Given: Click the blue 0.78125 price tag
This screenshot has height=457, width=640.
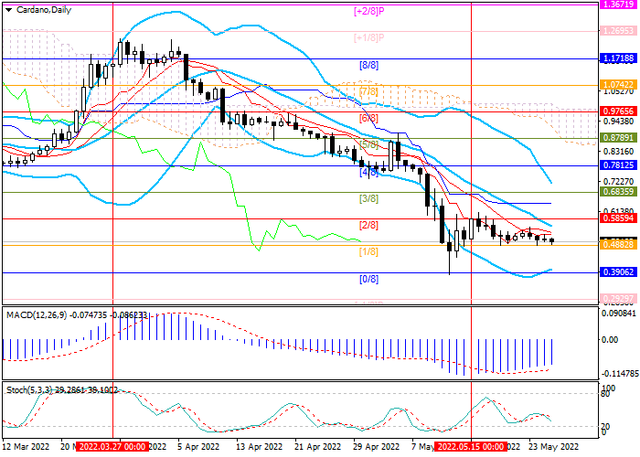Looking at the screenshot, I should point(619,165).
